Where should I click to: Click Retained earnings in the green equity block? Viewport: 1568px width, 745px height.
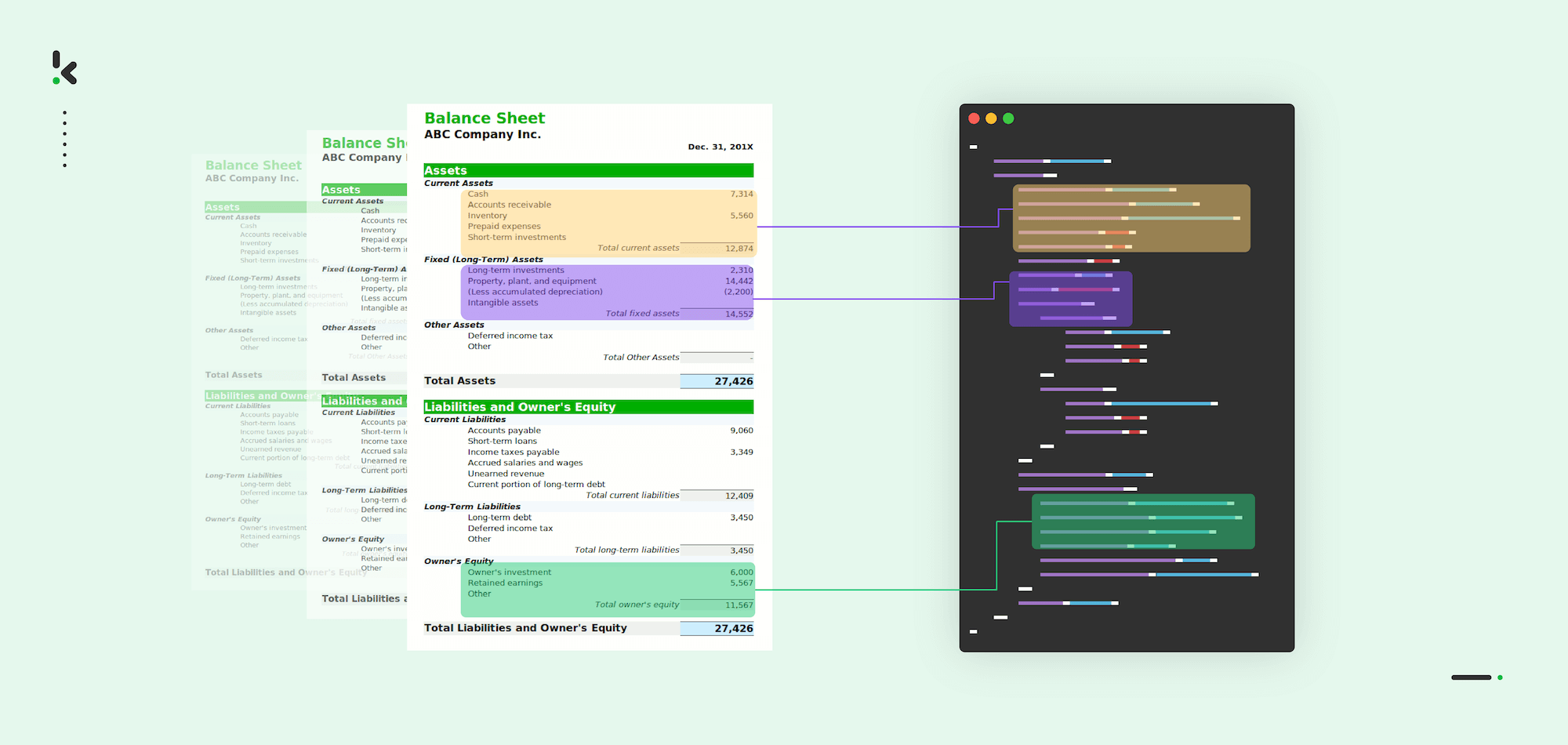[x=505, y=583]
